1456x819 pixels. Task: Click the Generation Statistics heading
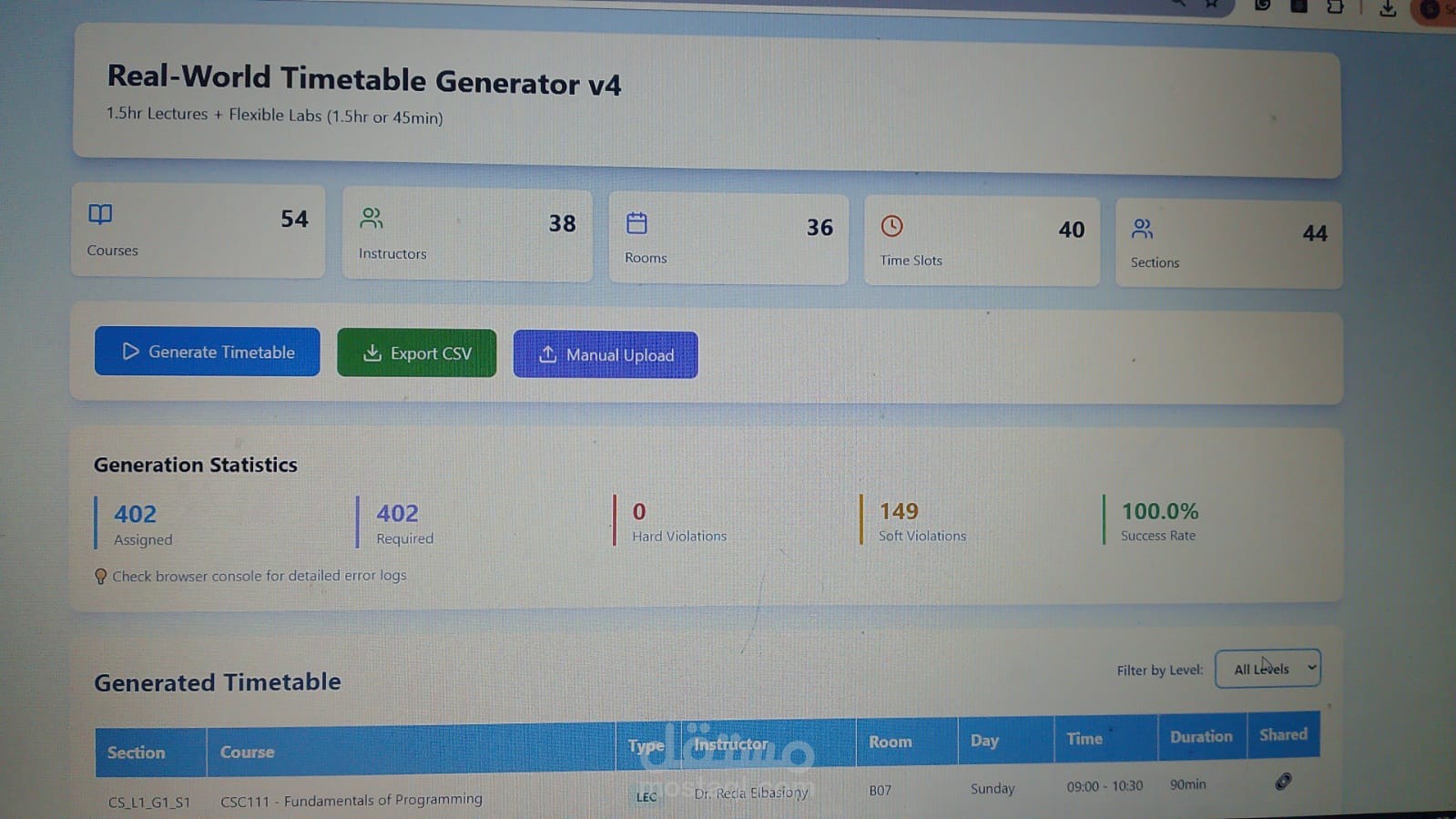coord(196,465)
